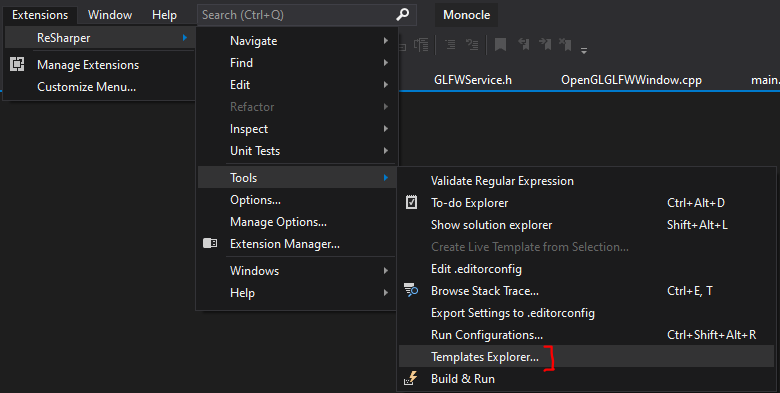Click the Build & Run lightning icon
This screenshot has width=780, height=393.
coord(411,379)
